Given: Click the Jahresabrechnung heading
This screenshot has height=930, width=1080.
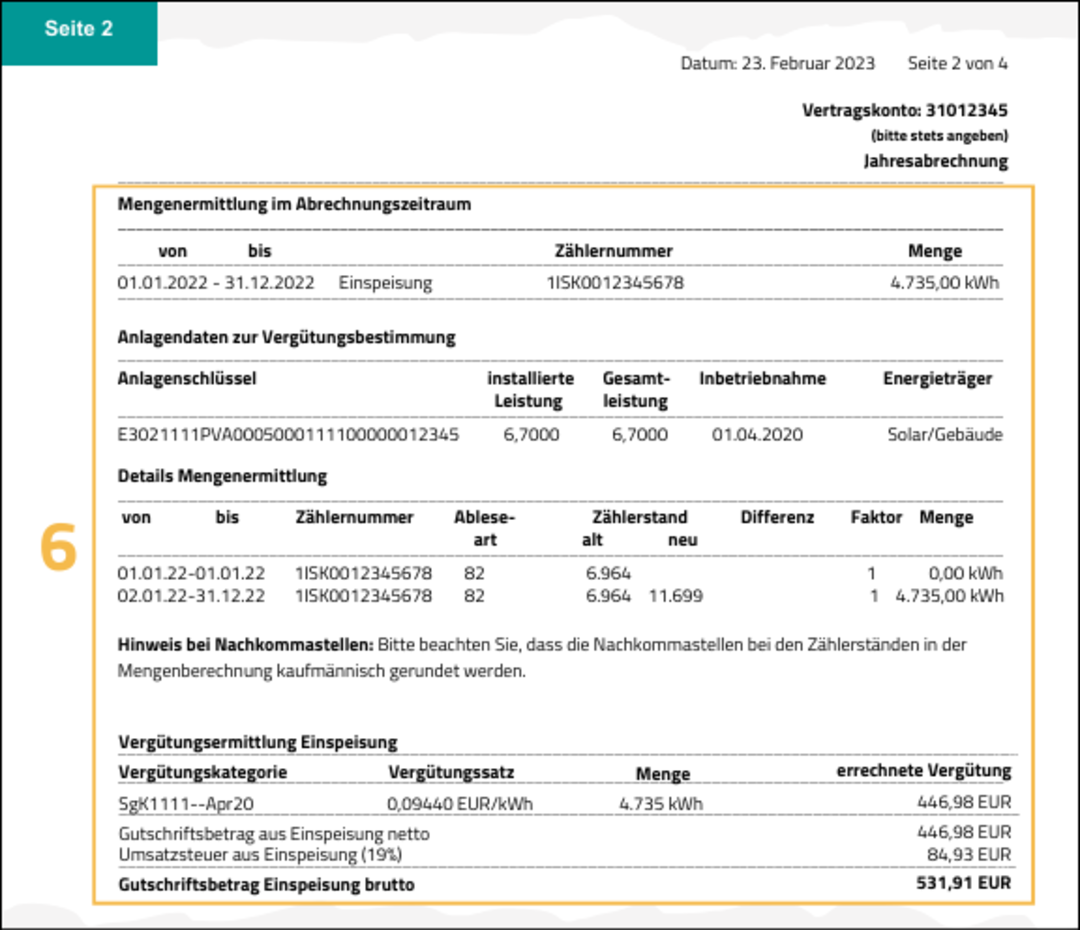Looking at the screenshot, I should pyautogui.click(x=935, y=161).
